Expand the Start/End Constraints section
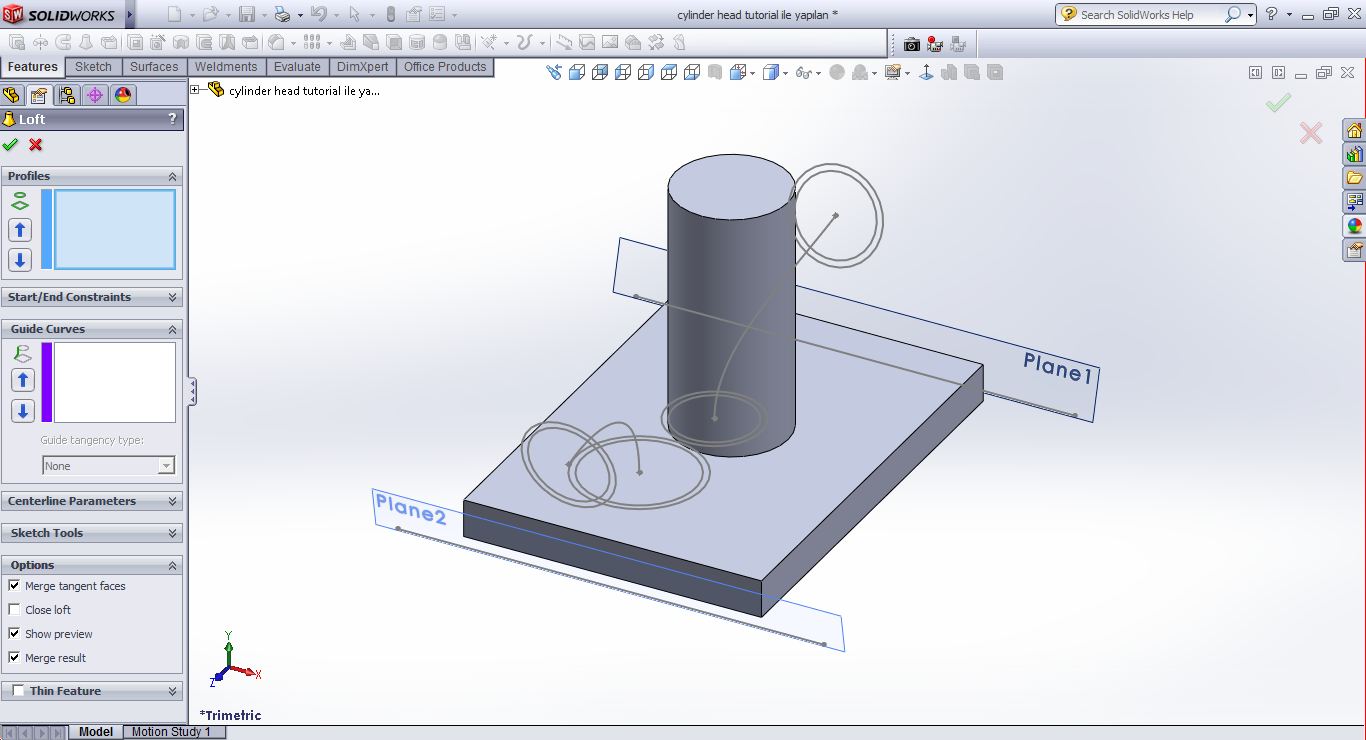The height and width of the screenshot is (740, 1366). click(x=172, y=297)
